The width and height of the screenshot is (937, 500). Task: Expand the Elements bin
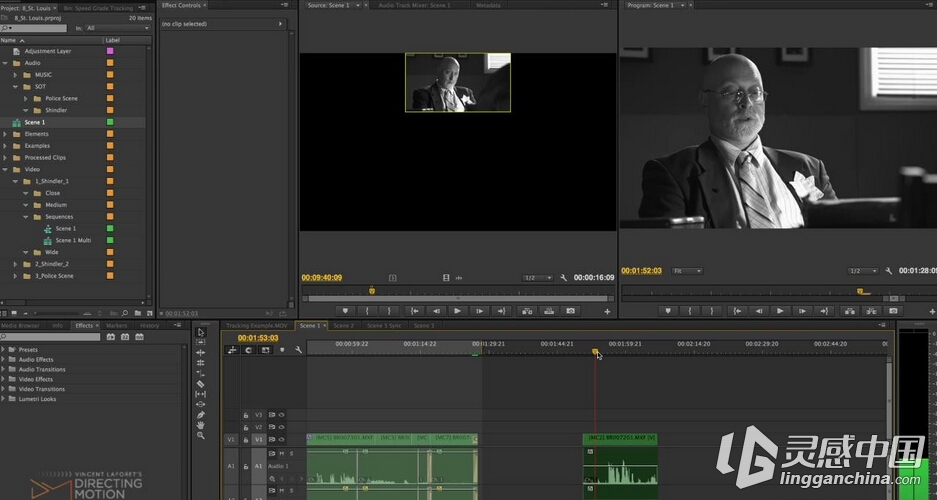(x=5, y=134)
